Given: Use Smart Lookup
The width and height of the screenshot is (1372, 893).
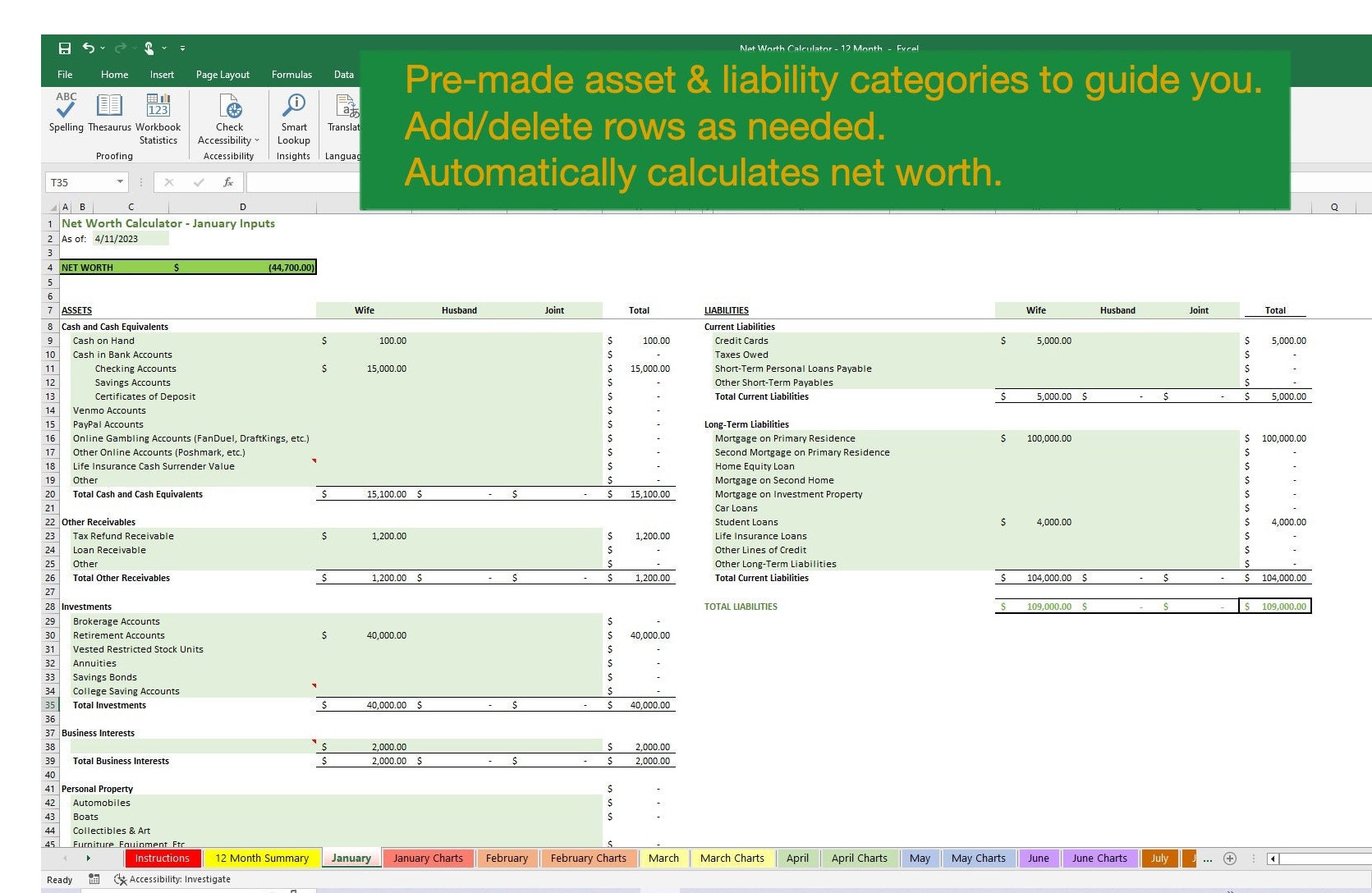Looking at the screenshot, I should [x=293, y=115].
